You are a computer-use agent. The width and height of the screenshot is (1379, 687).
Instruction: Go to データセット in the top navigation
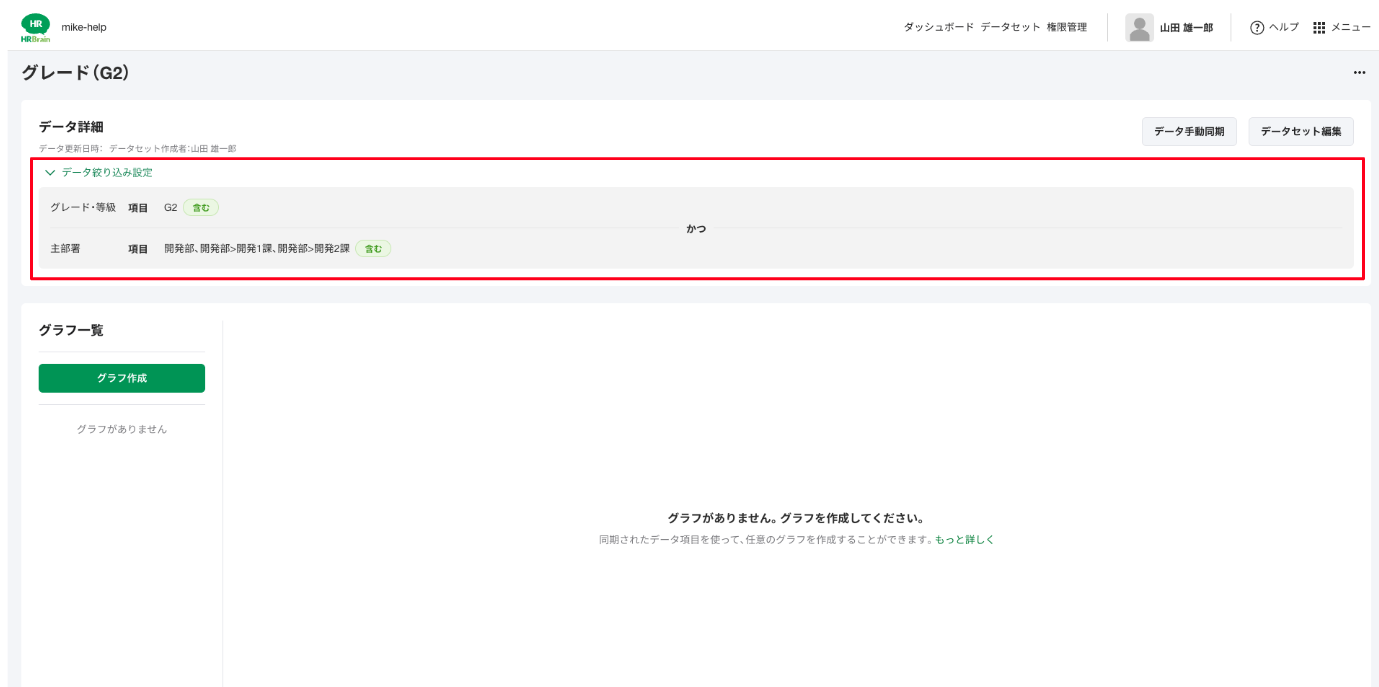click(1010, 28)
